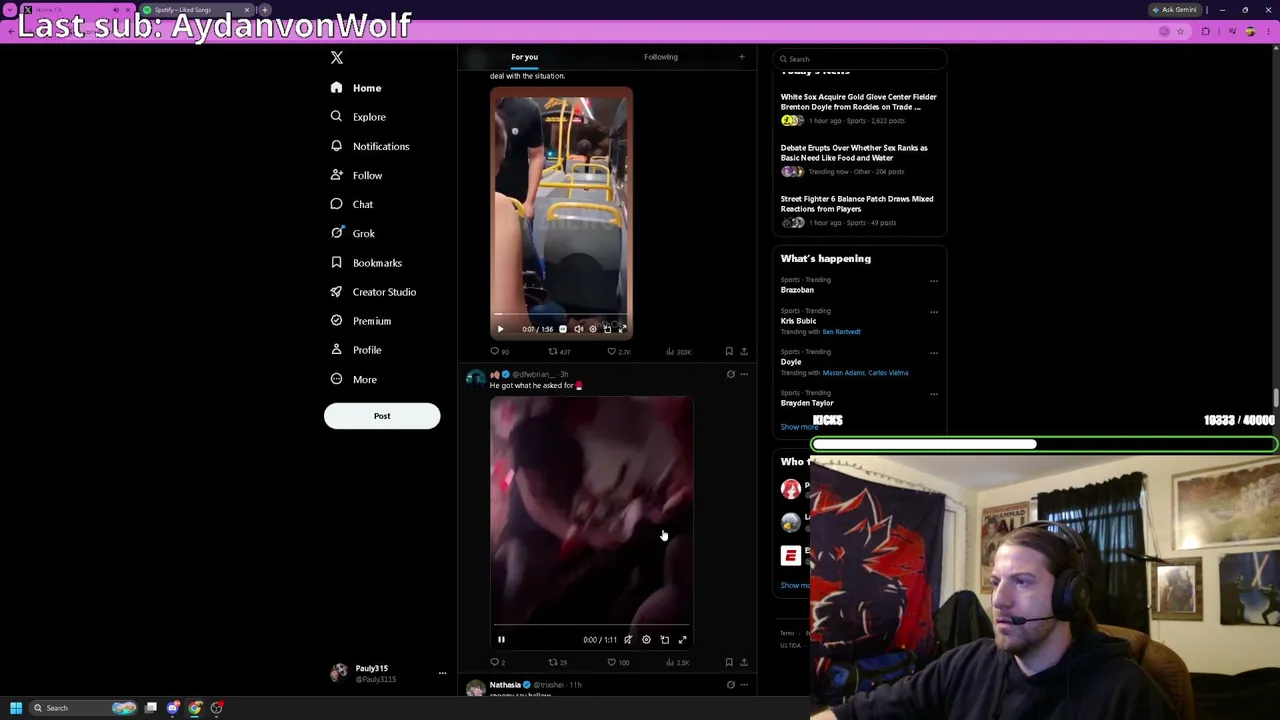The width and height of the screenshot is (1280, 720).
Task: Like the post with 100 likes
Action: (x=618, y=663)
